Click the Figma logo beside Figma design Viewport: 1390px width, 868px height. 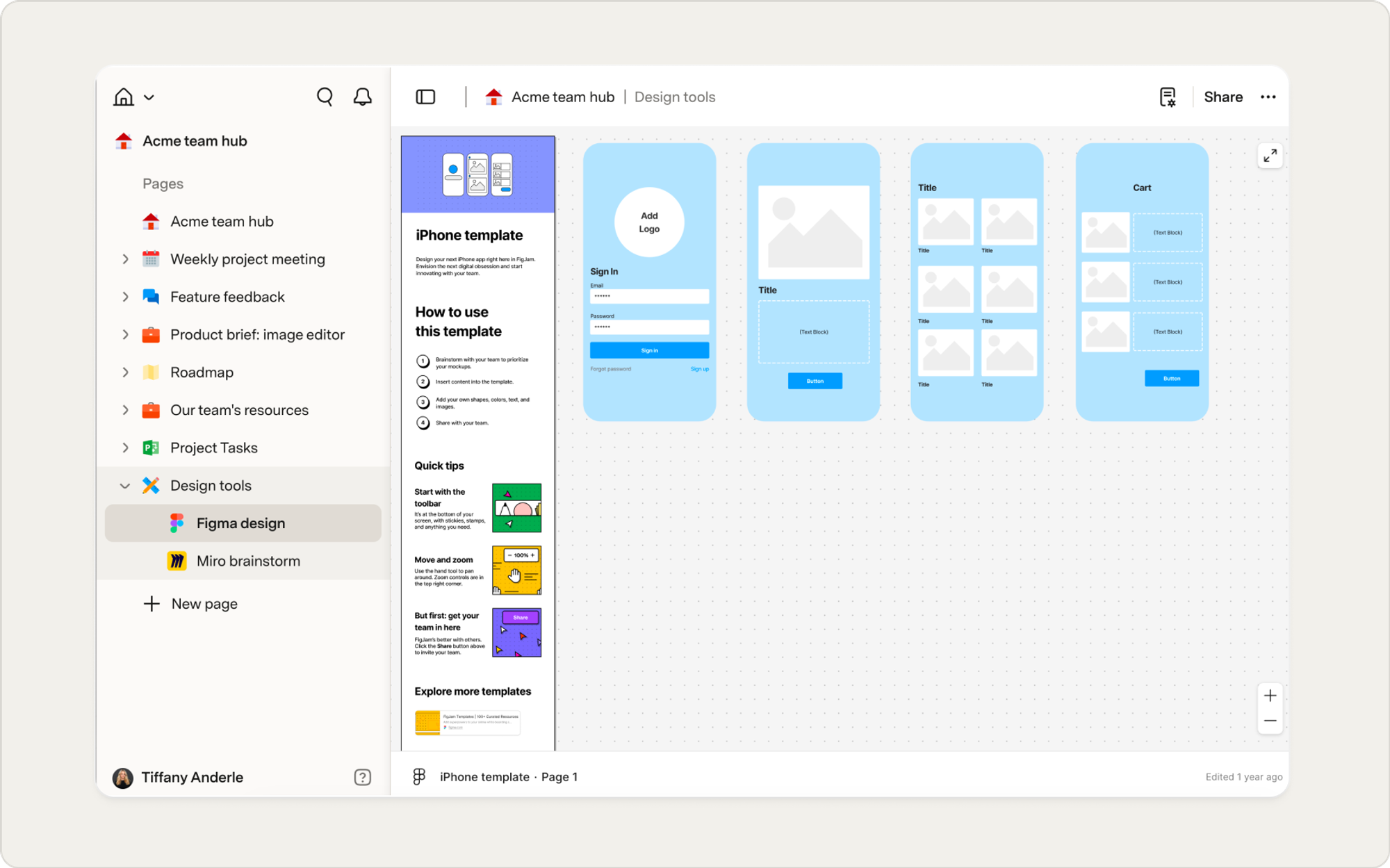[177, 523]
